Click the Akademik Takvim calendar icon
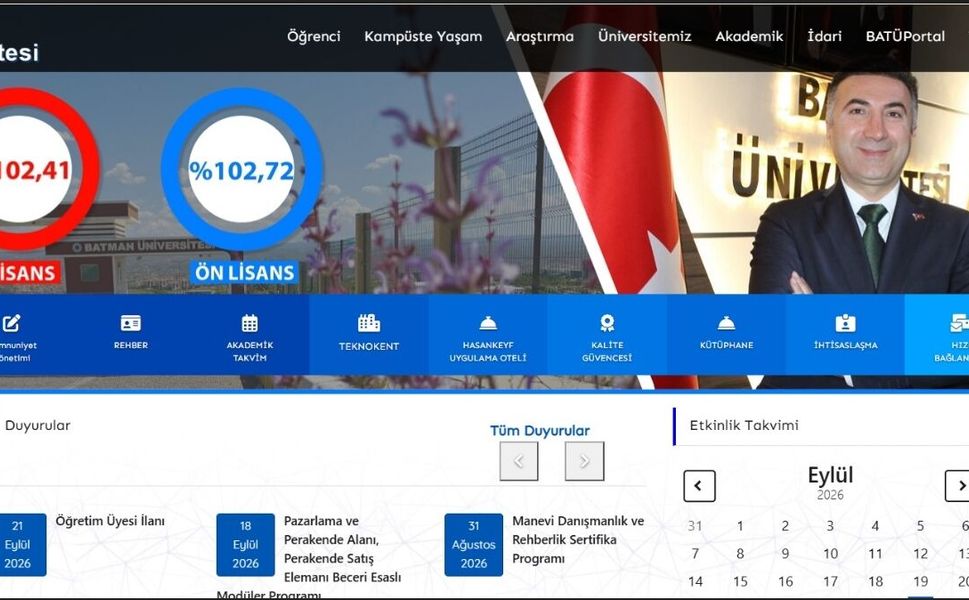The height and width of the screenshot is (600, 969). tap(250, 323)
